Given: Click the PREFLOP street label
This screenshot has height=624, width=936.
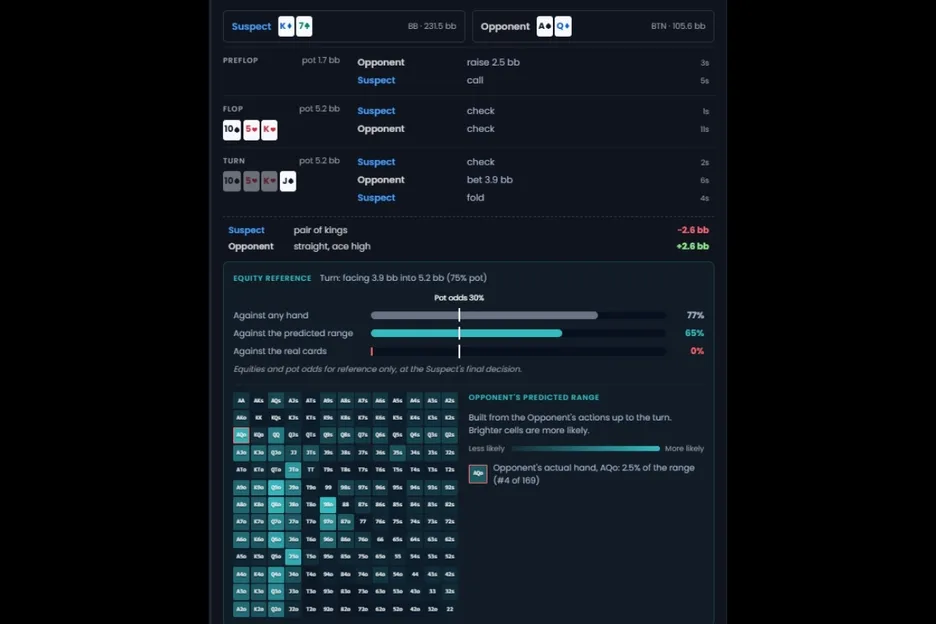Looking at the screenshot, I should coord(241,60).
